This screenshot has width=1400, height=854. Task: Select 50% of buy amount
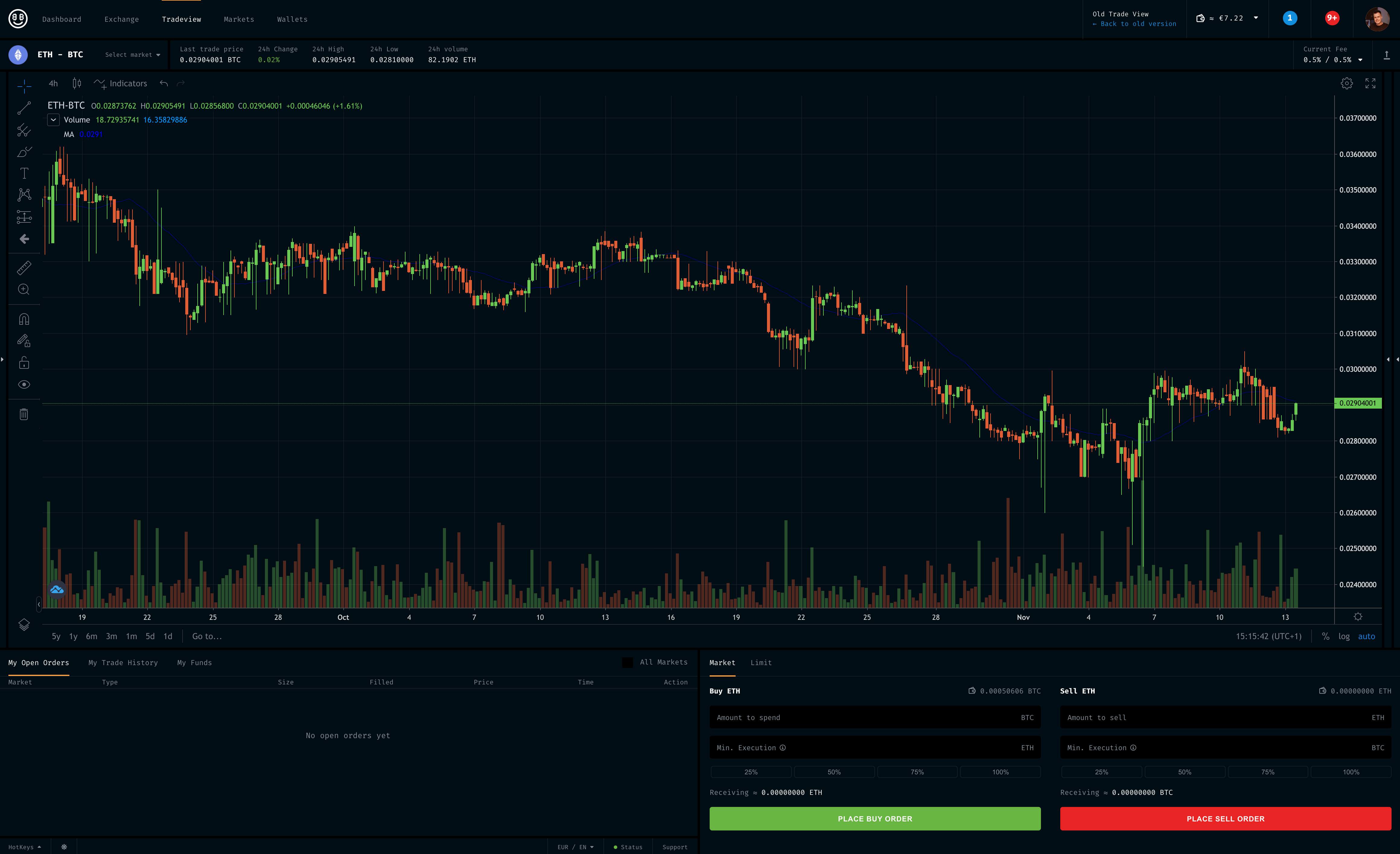tap(834, 772)
